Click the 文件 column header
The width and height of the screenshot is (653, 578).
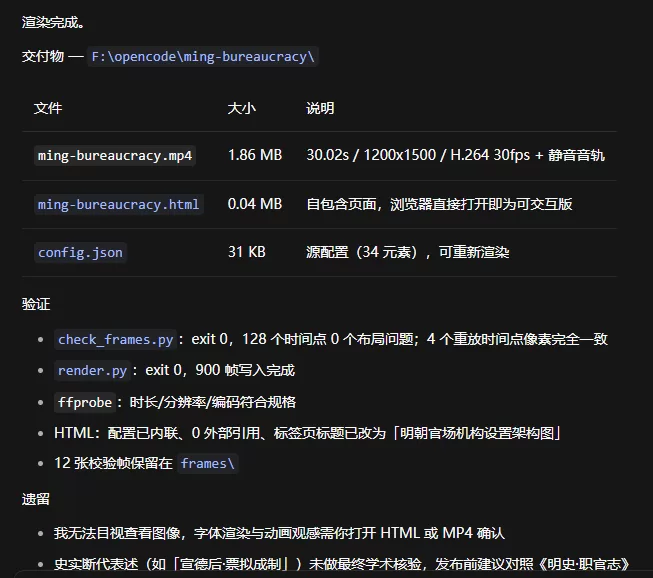(48, 108)
